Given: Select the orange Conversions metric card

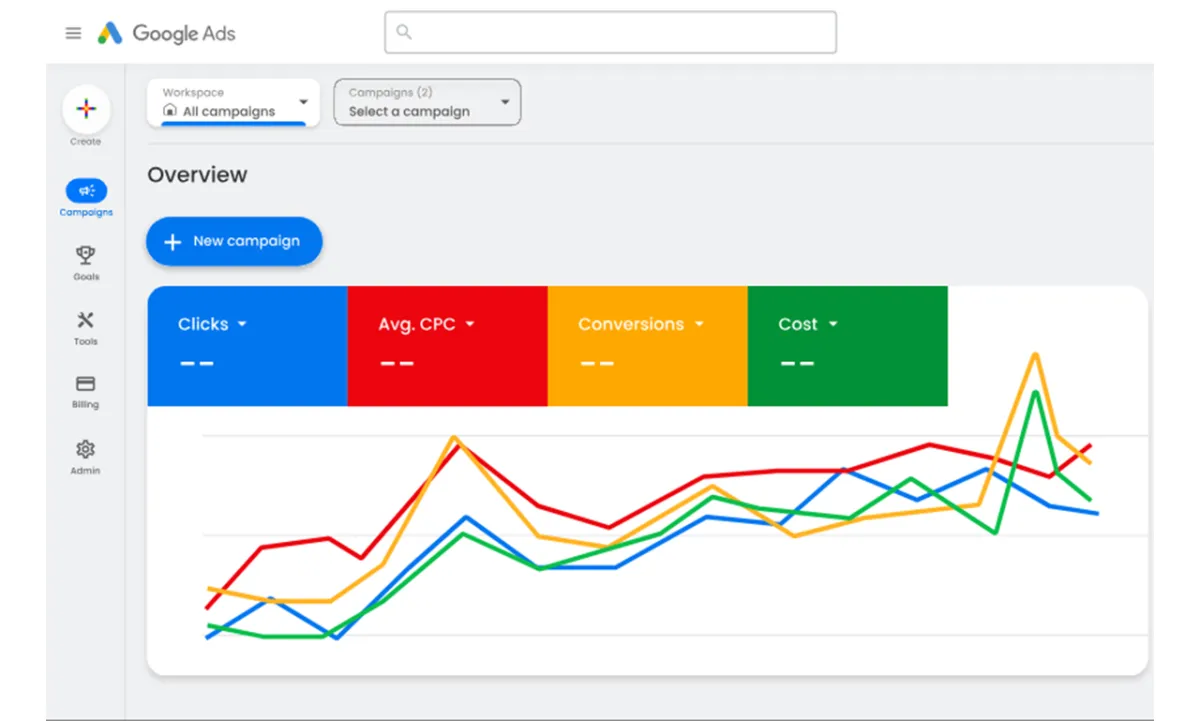Looking at the screenshot, I should coord(647,346).
